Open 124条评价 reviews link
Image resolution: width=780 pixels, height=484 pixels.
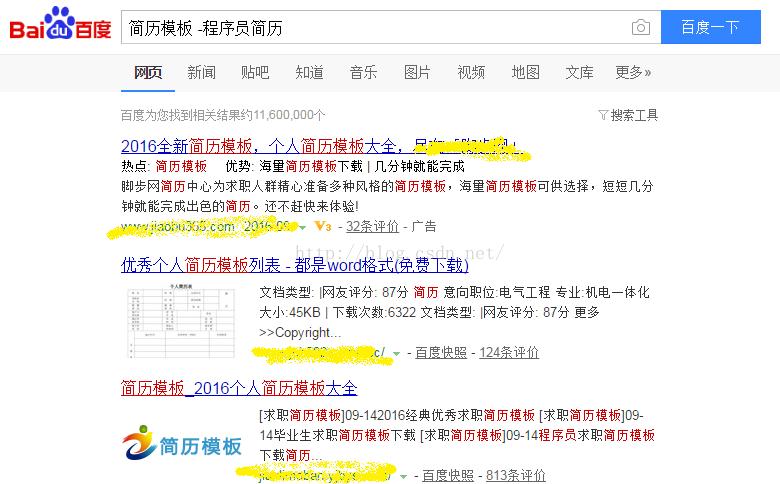(x=509, y=353)
